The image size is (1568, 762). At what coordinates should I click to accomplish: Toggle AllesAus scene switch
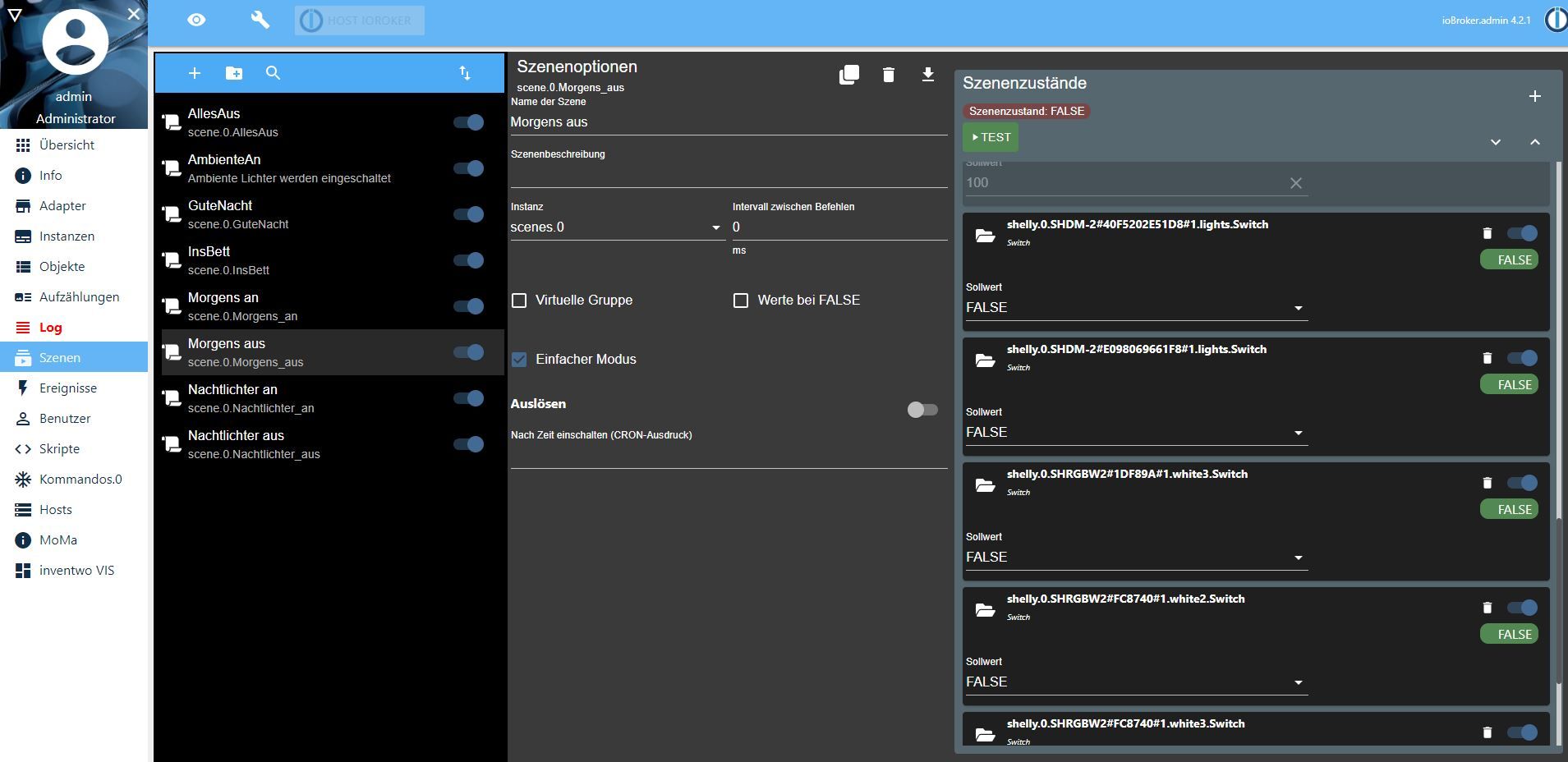469,122
